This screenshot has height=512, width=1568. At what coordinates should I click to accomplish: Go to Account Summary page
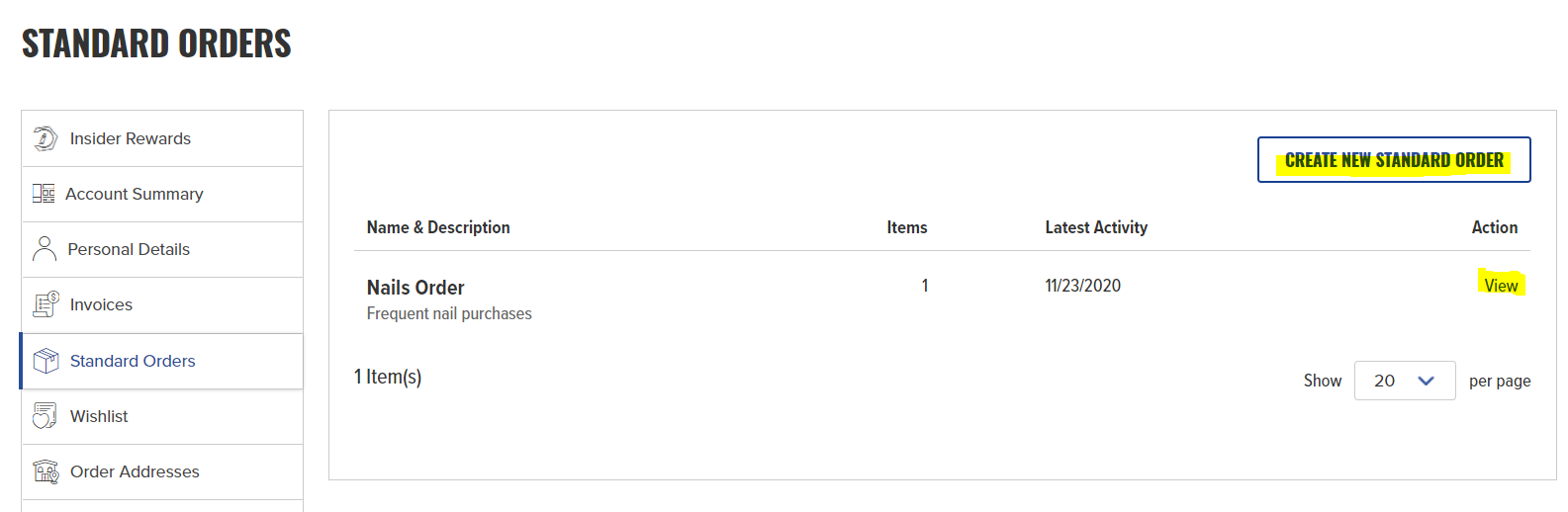(x=162, y=194)
